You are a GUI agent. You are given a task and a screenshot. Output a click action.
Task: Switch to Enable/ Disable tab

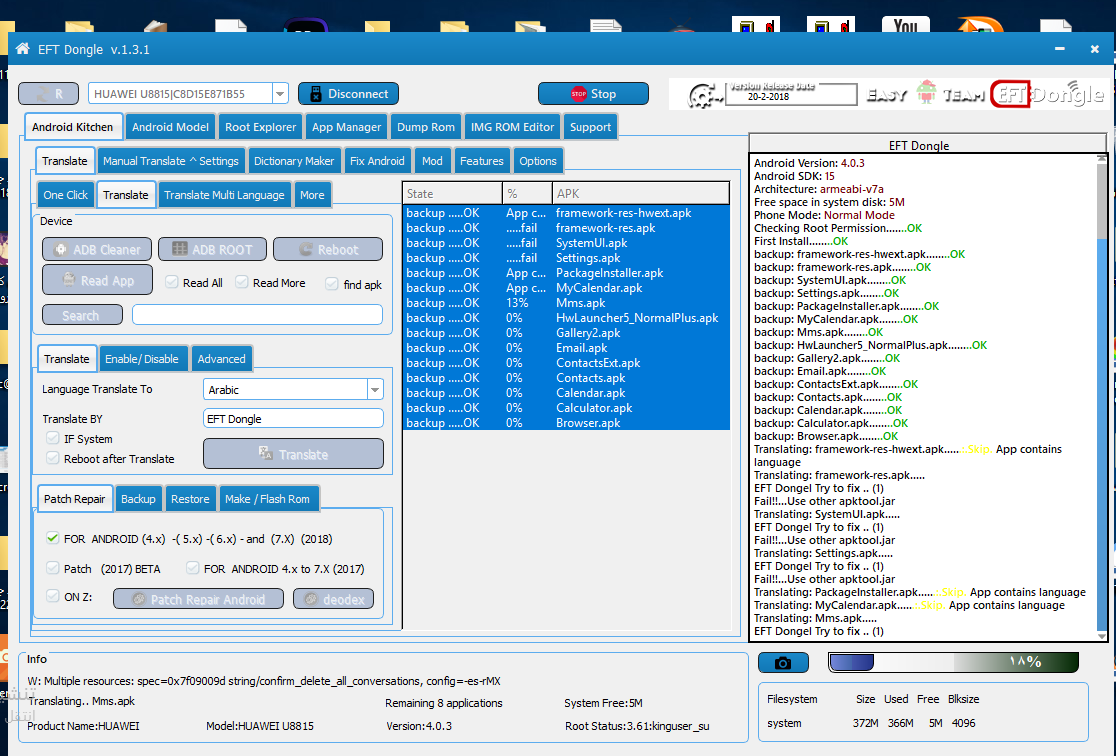(142, 359)
